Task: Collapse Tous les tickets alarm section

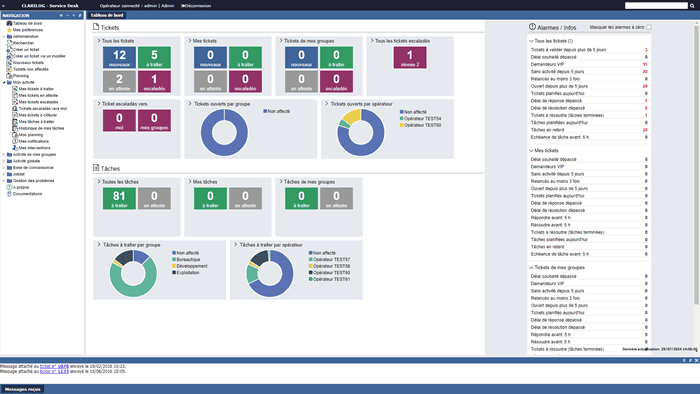Action: pyautogui.click(x=531, y=41)
